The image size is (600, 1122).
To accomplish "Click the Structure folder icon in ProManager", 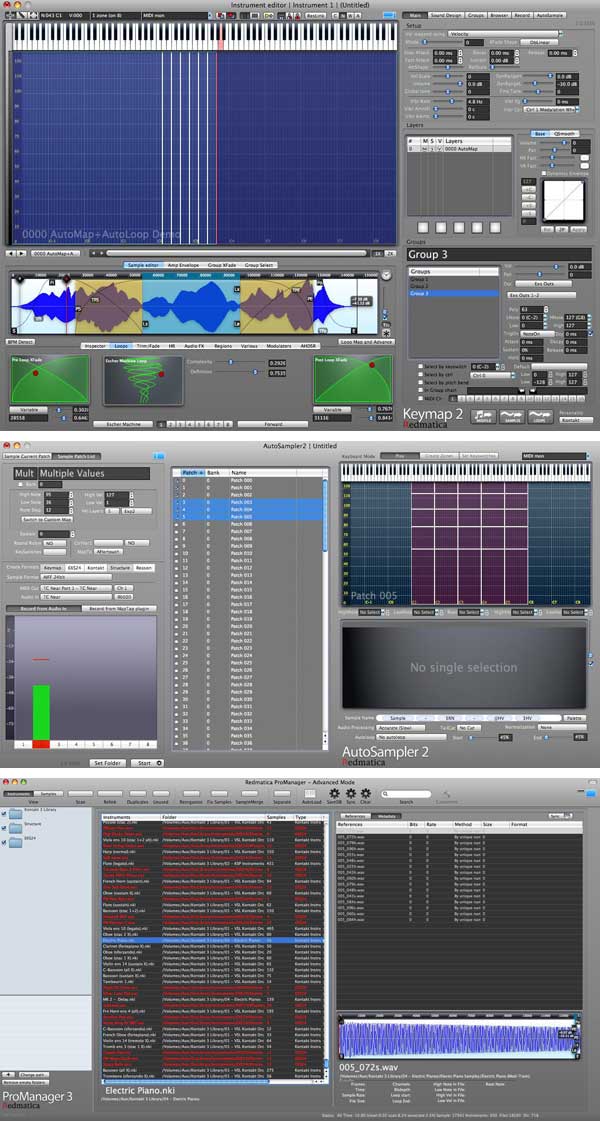I will tap(16, 828).
